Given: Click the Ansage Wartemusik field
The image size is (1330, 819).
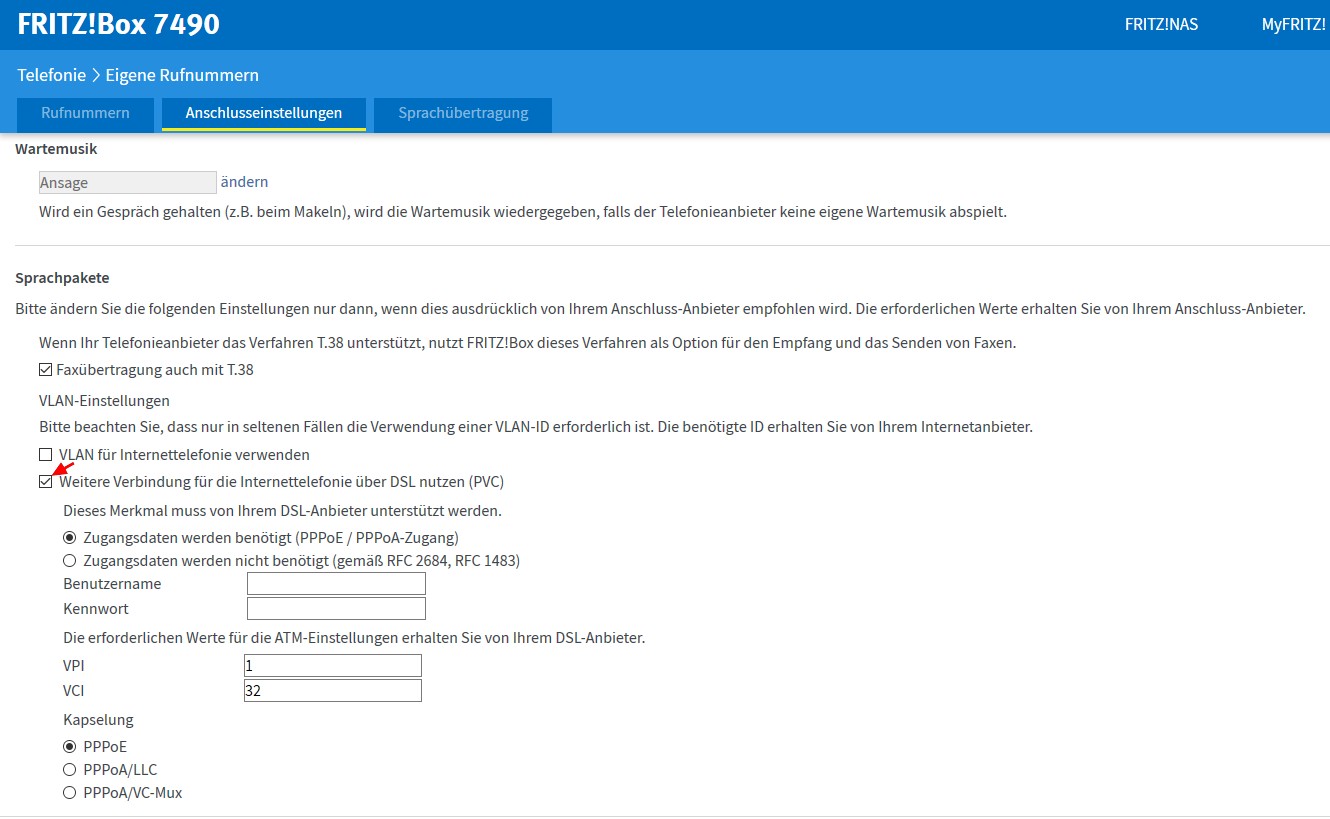Looking at the screenshot, I should (x=127, y=182).
